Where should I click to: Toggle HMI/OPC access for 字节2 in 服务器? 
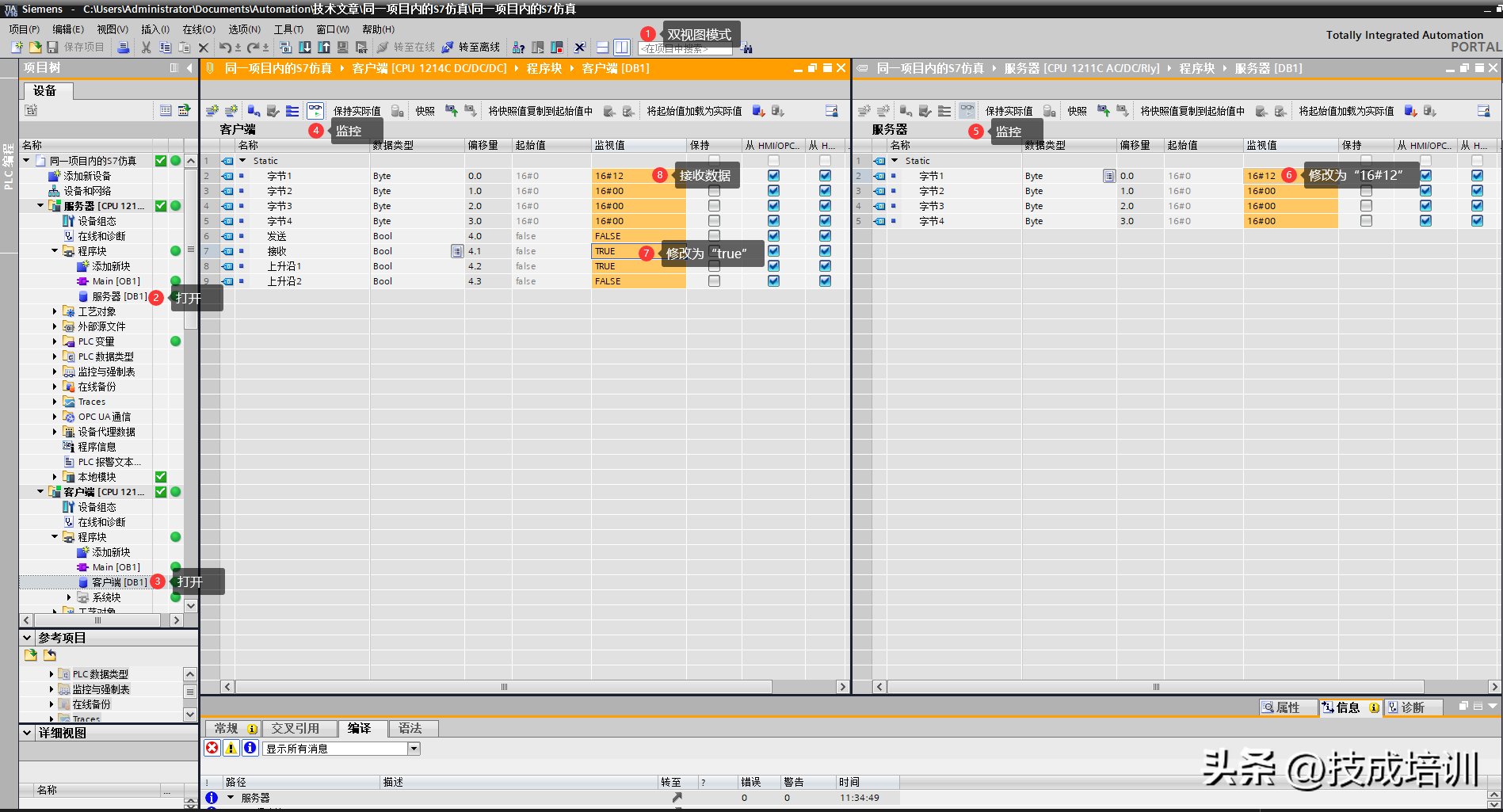point(1425,191)
